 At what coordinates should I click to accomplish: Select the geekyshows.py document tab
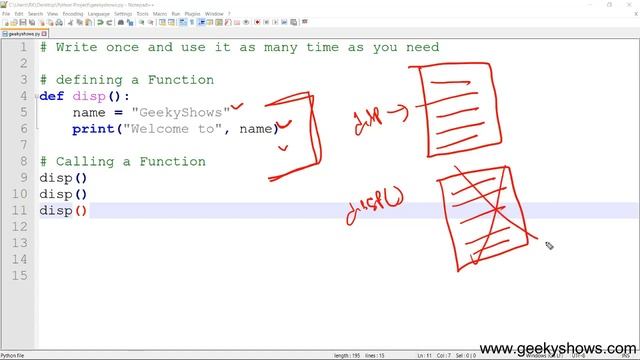coord(23,34)
